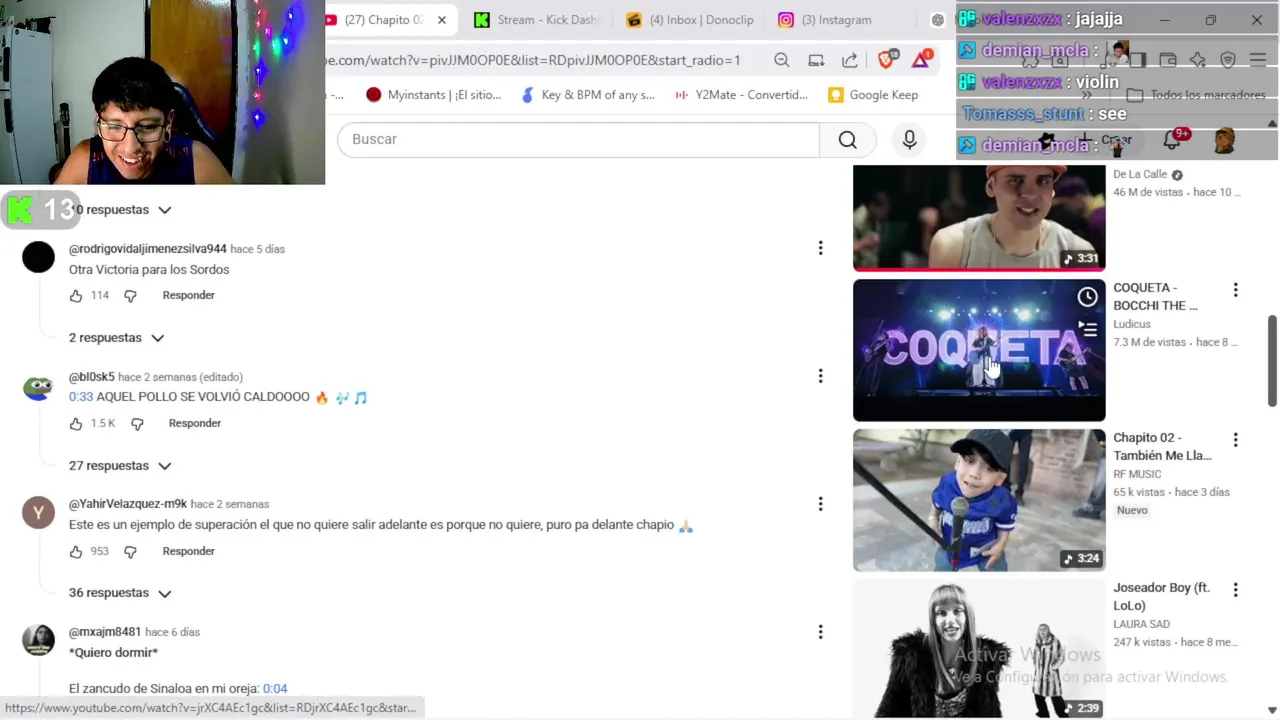
Task: Click bl0sk5 frog profile avatar
Action: (x=38, y=387)
